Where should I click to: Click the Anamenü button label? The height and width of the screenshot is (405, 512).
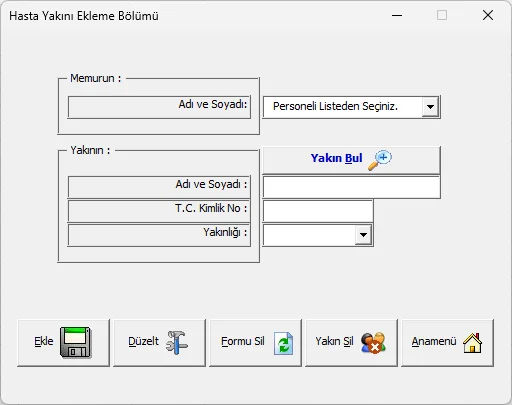pos(434,341)
